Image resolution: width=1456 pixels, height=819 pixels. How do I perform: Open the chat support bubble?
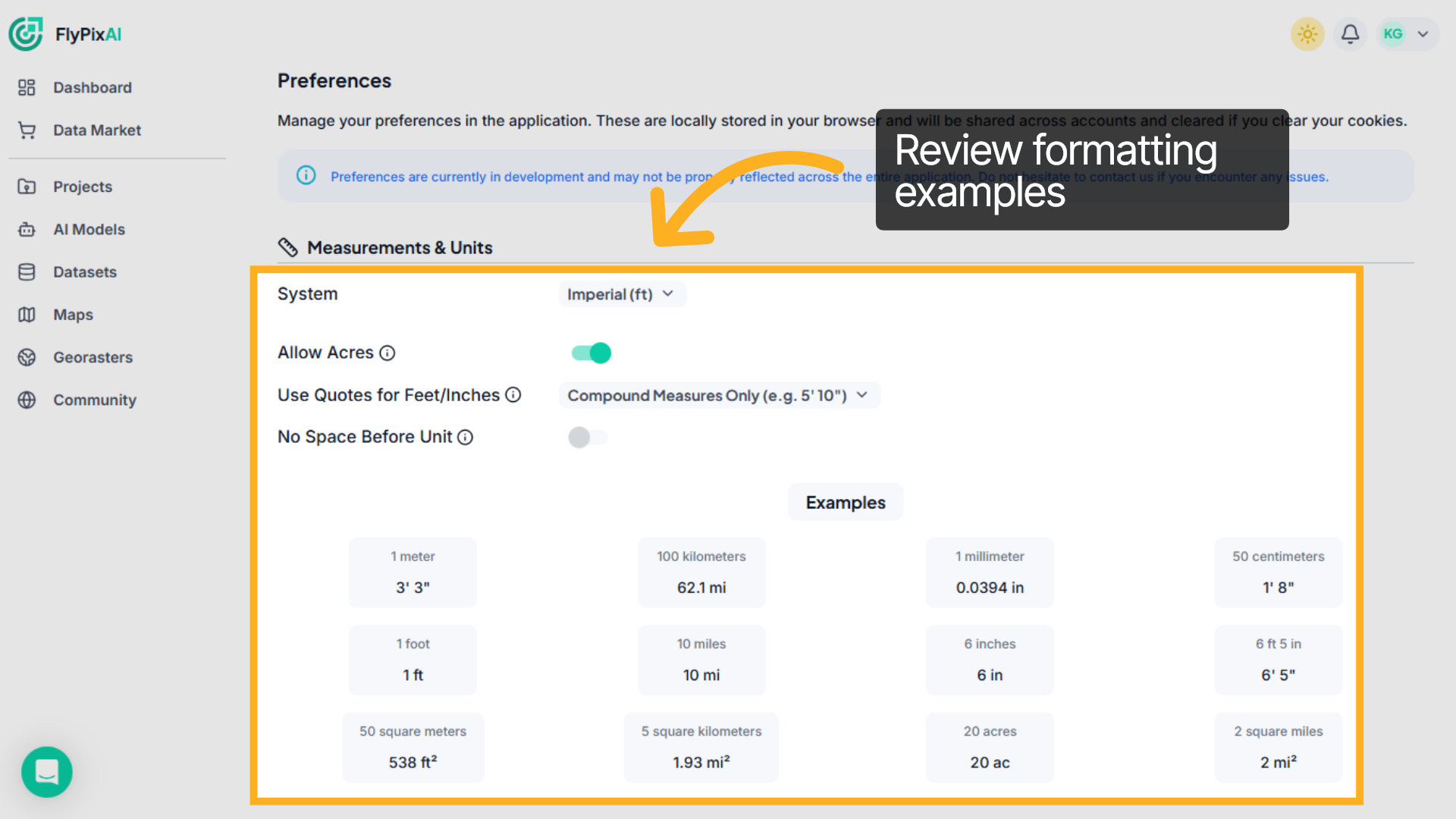(47, 772)
